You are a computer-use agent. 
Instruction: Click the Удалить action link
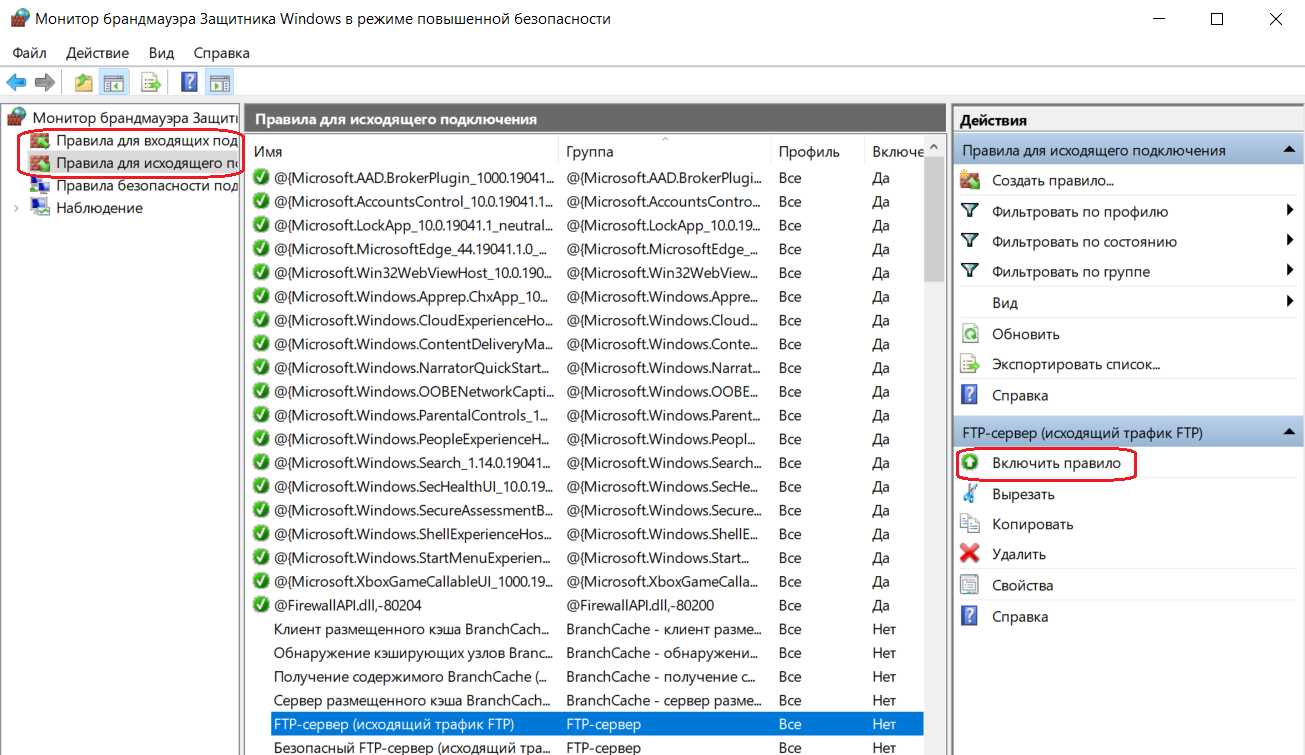1019,553
